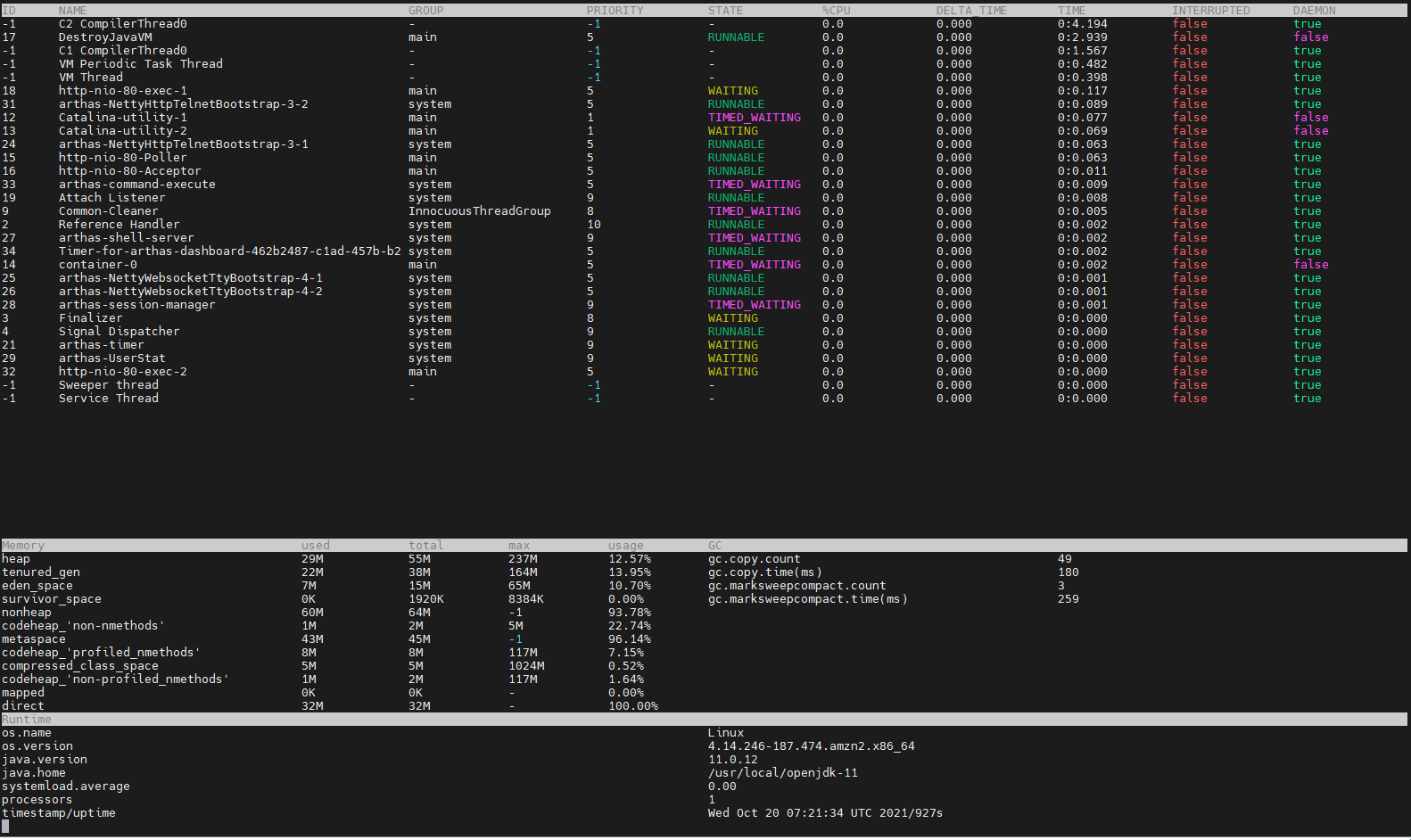Select the DestroyJavaVM thread name
The image size is (1411, 840).
point(105,37)
